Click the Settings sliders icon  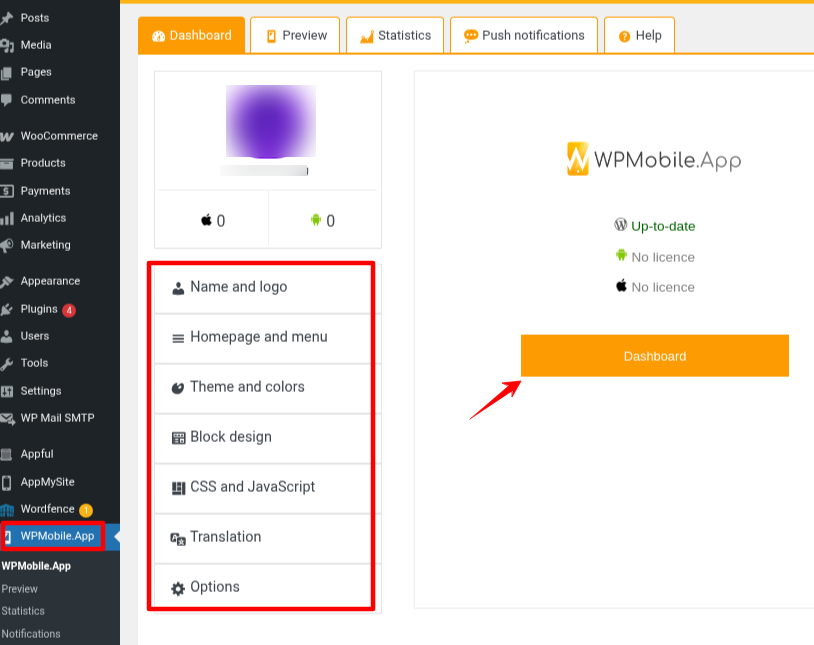click(x=7, y=391)
